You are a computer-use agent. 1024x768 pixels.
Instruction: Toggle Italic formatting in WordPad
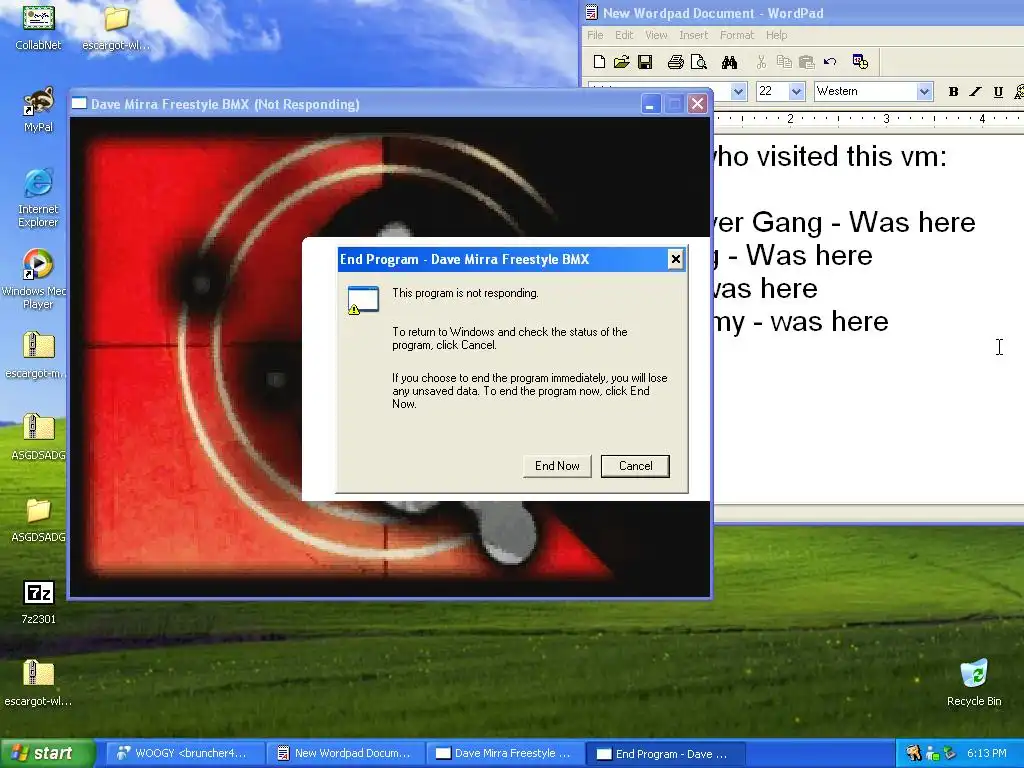(976, 91)
